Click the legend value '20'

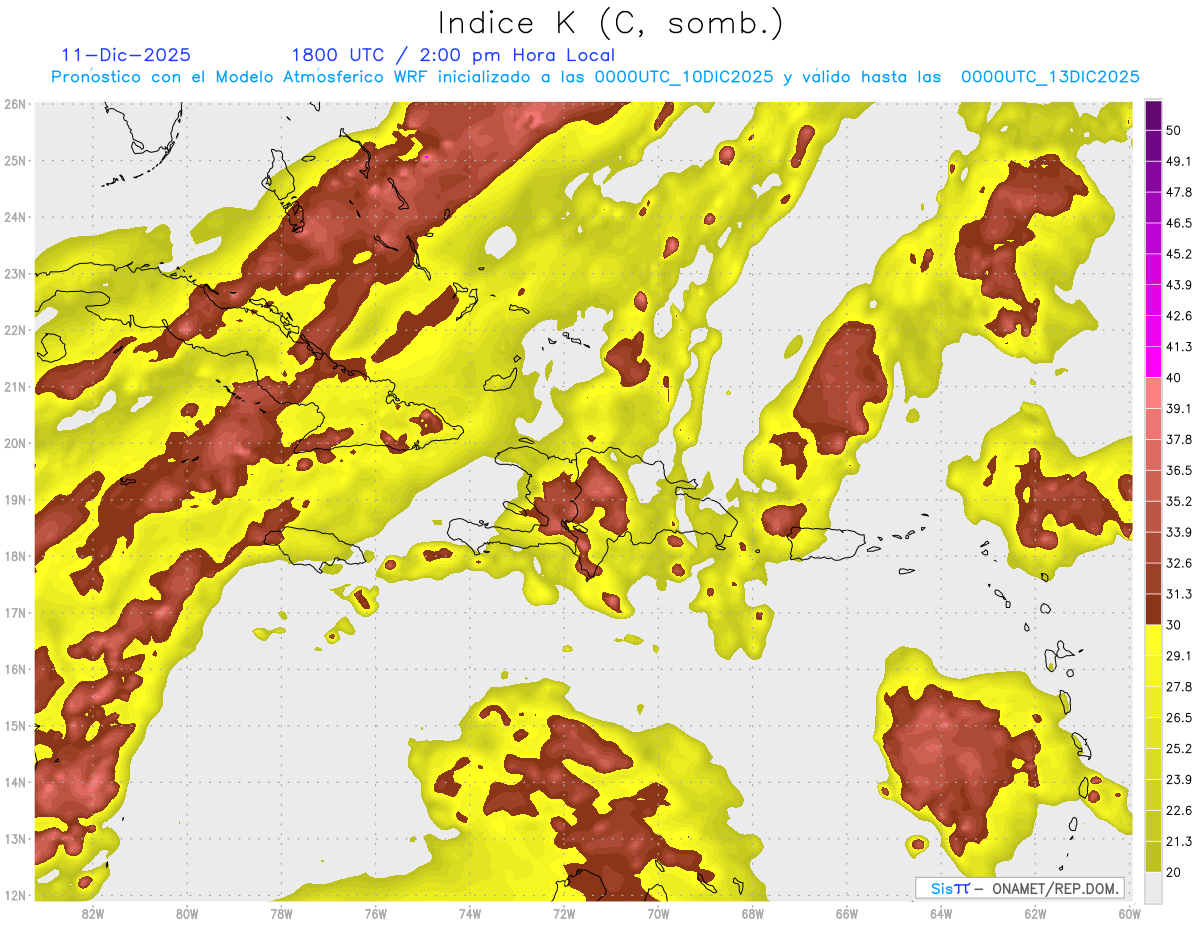(x=1175, y=872)
